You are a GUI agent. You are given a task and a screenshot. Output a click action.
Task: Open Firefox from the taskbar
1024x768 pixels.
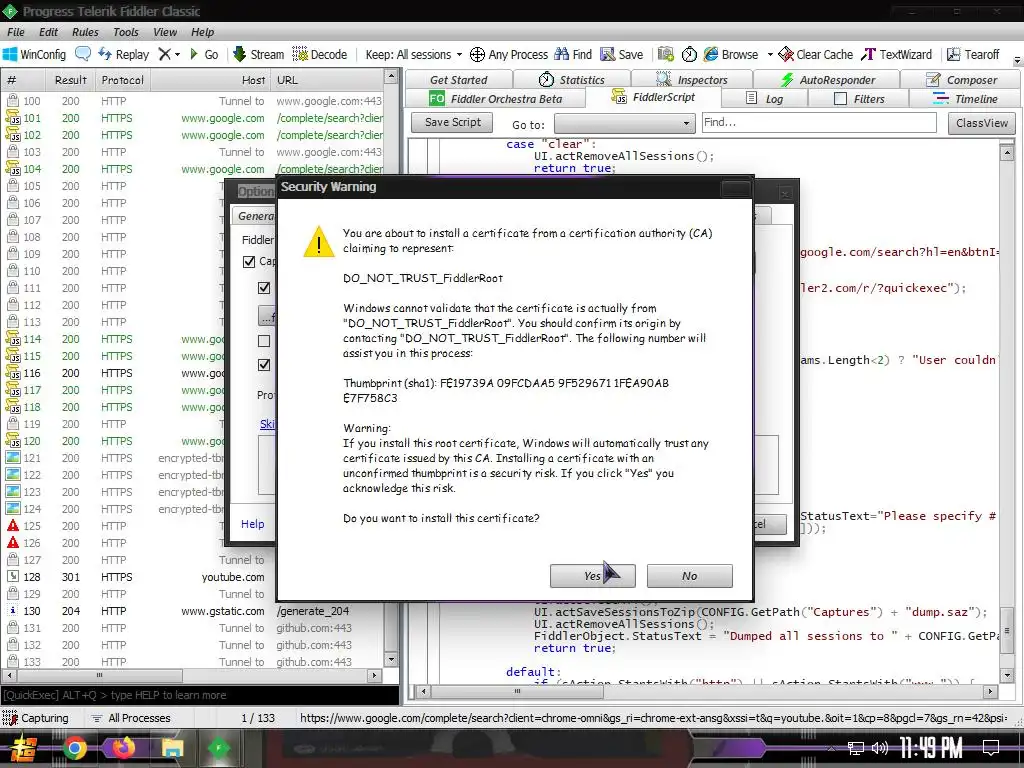(123, 748)
